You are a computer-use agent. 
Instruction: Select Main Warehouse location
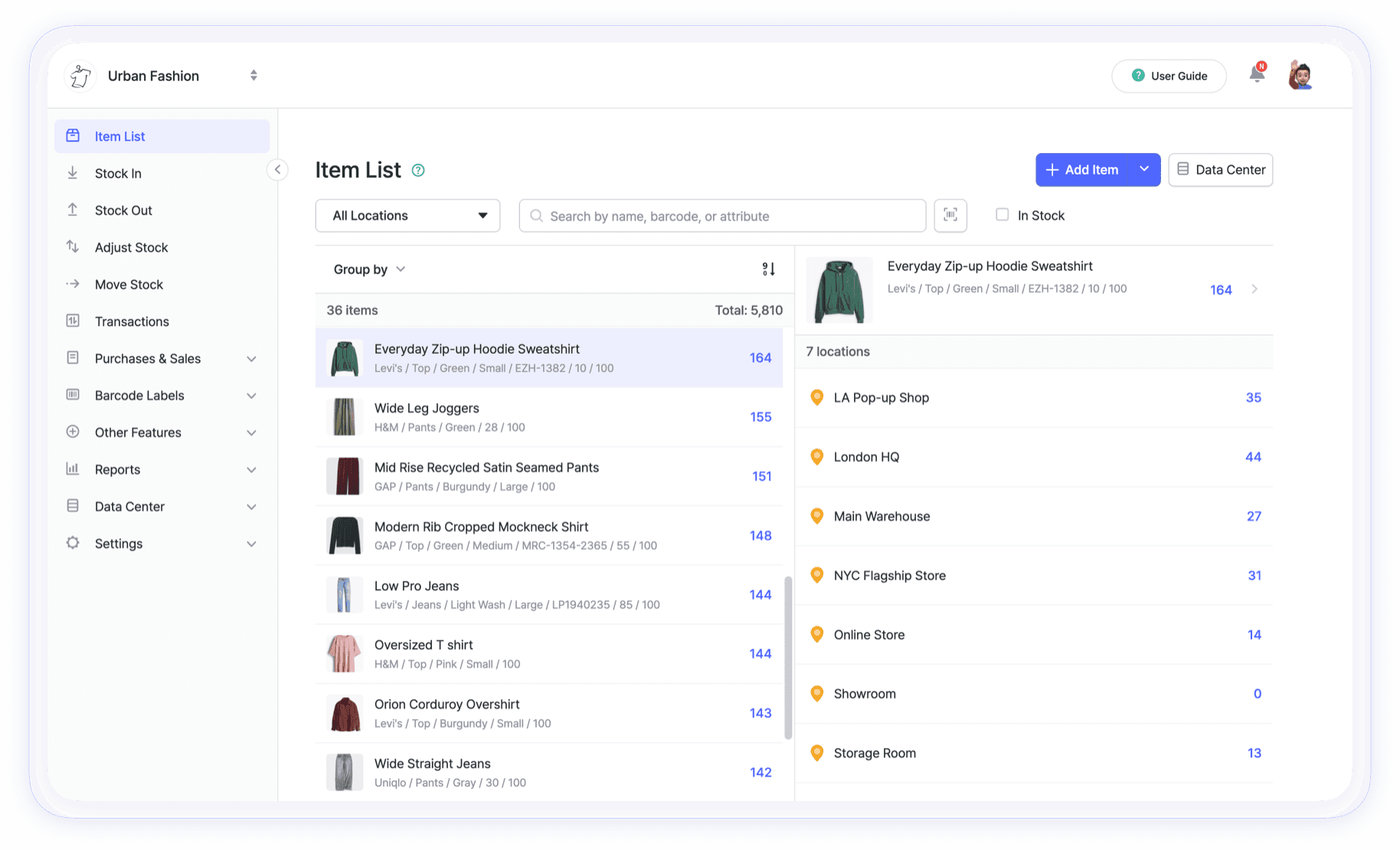coord(1034,516)
